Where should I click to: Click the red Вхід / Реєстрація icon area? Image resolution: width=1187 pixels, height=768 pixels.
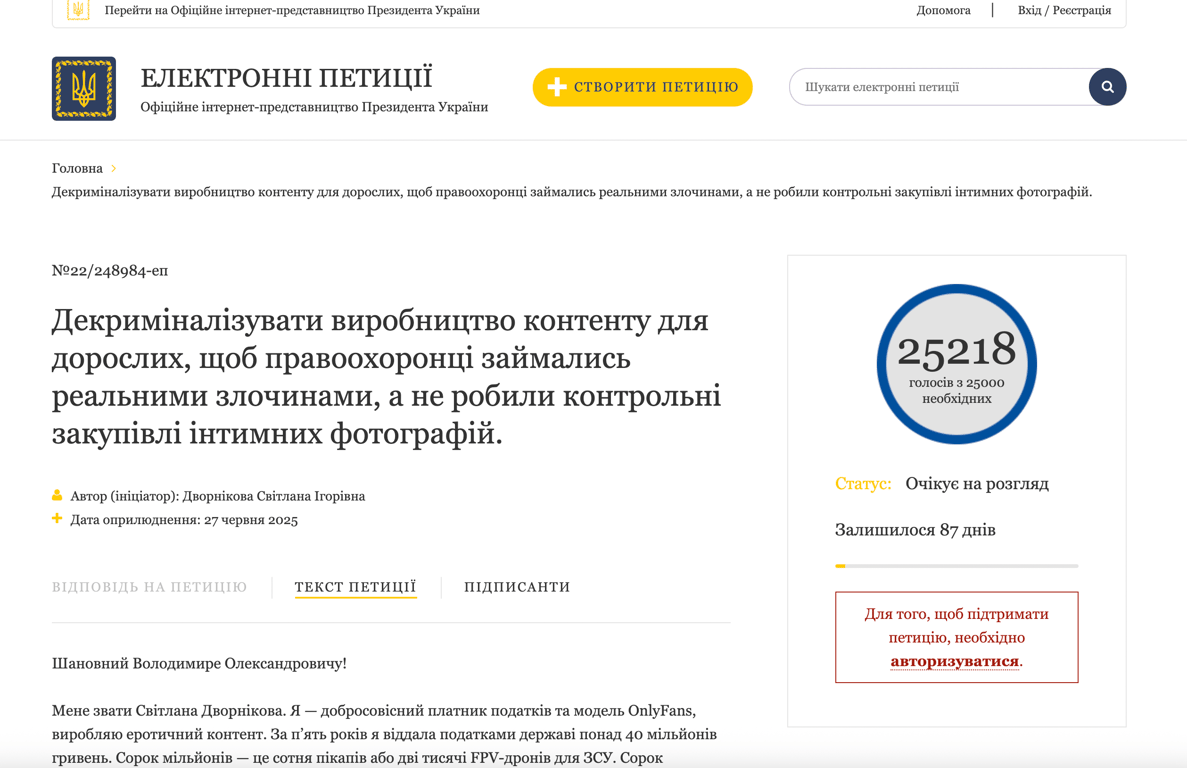1063,10
